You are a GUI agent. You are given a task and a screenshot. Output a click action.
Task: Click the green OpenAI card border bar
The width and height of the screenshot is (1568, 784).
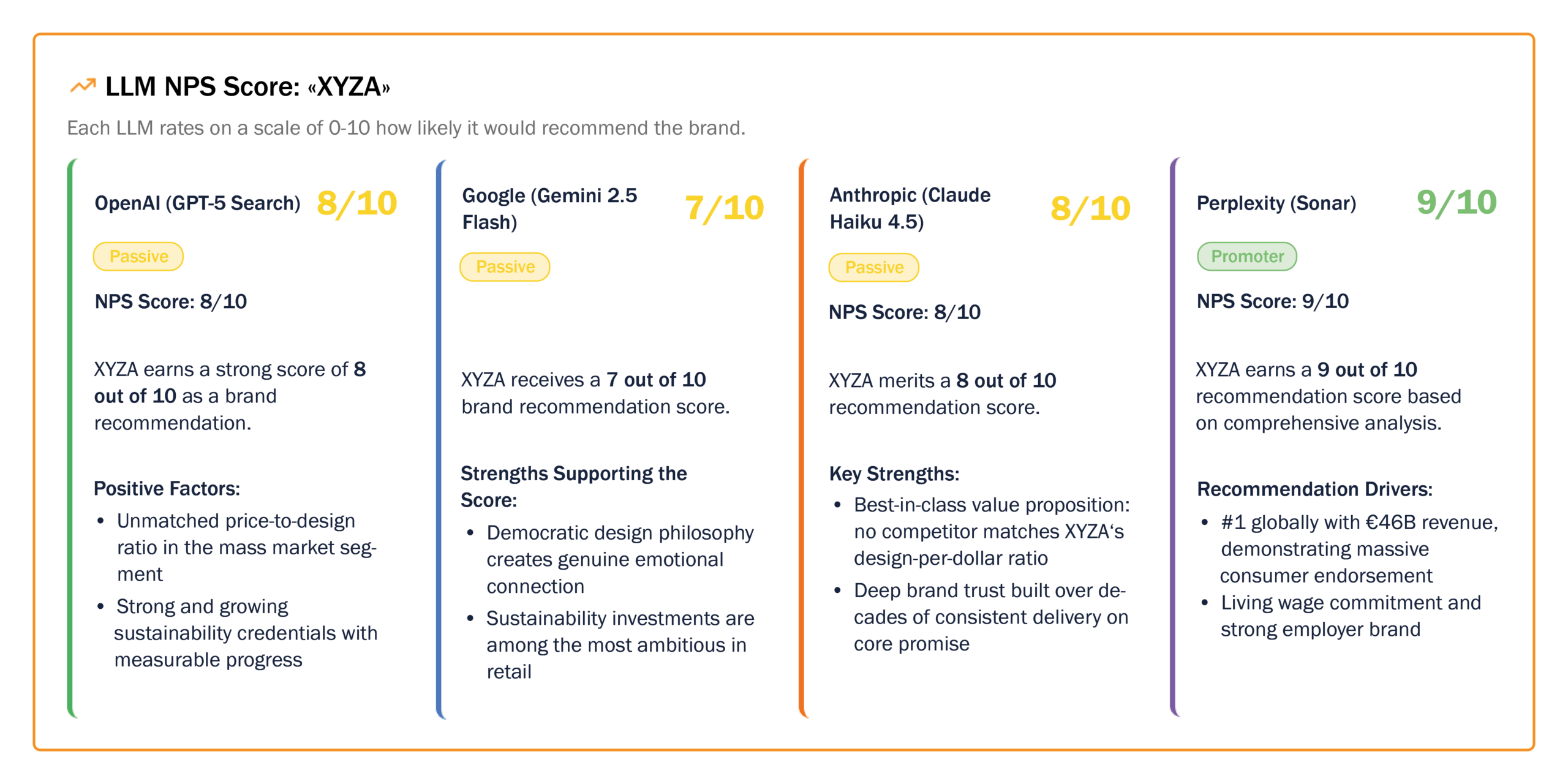pos(72,438)
